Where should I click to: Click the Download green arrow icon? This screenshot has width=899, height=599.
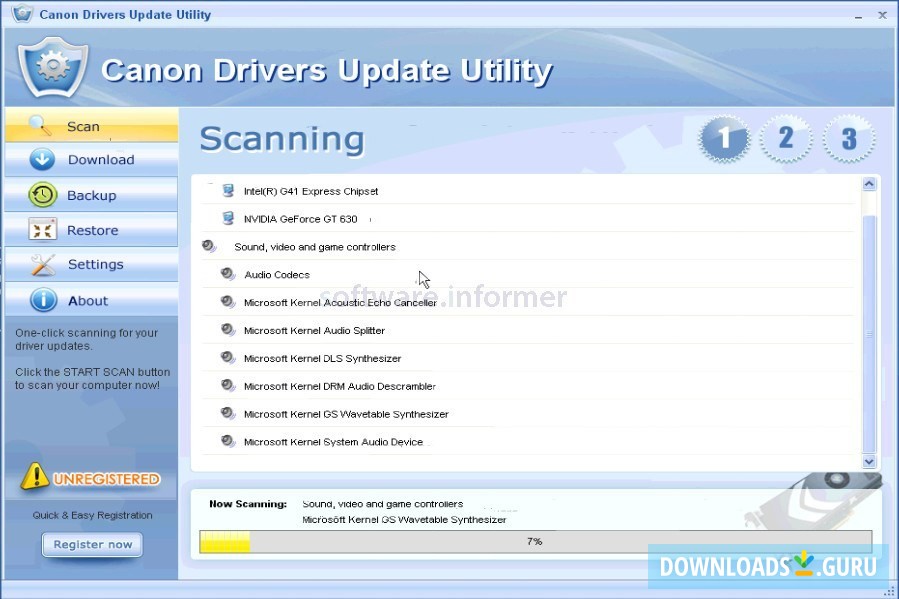tap(40, 159)
